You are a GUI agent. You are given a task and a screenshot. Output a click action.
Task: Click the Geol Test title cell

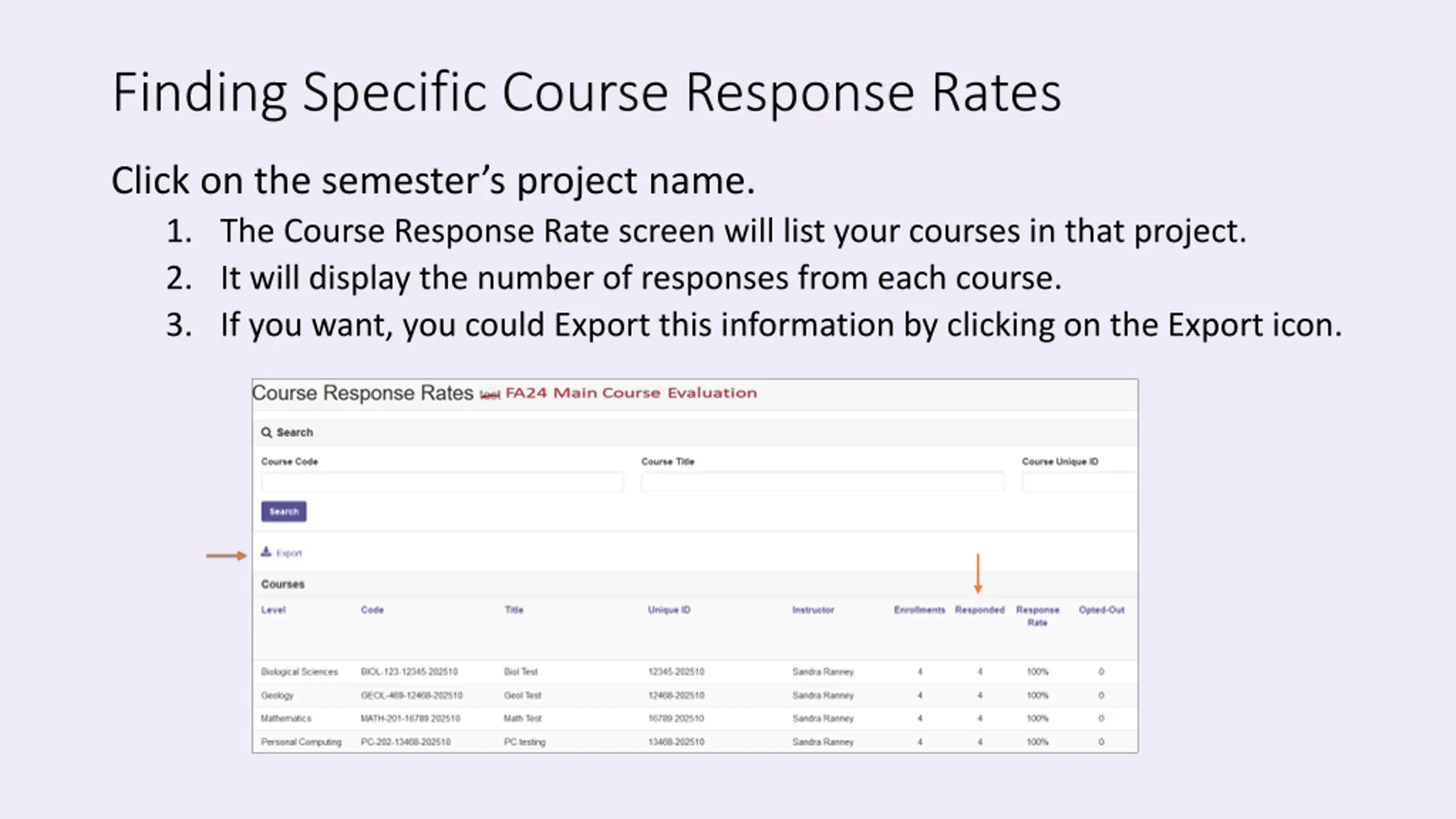tap(522, 695)
